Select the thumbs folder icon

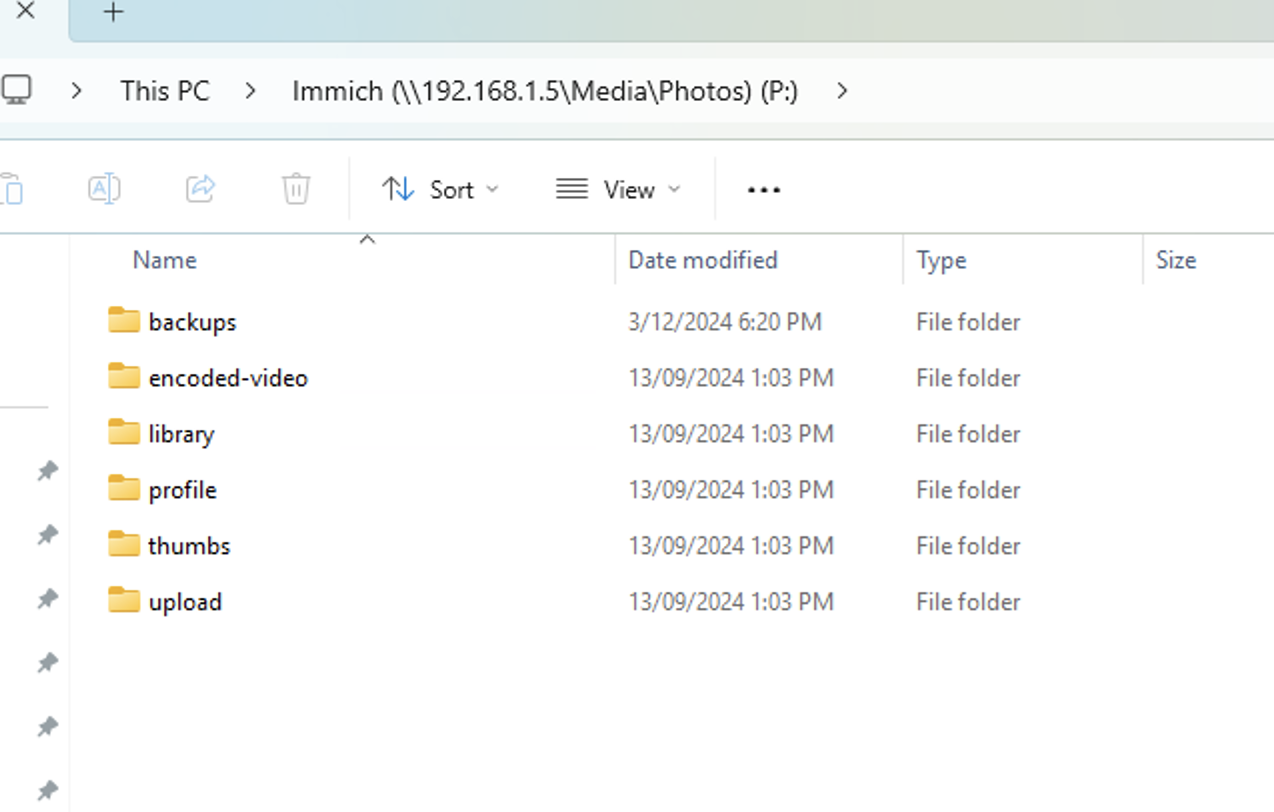pos(124,544)
